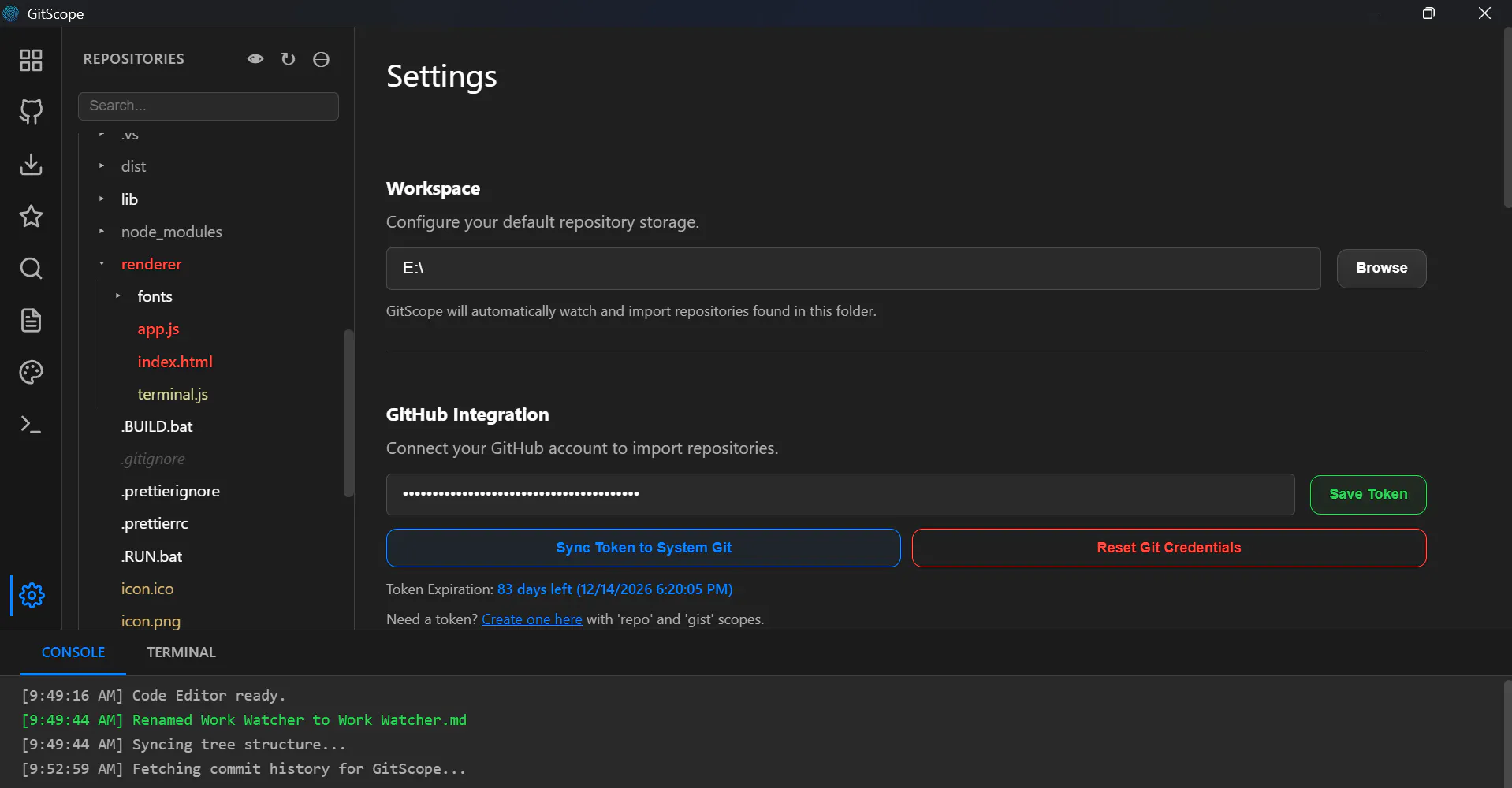Open the terminal prompt icon in sidebar
The height and width of the screenshot is (788, 1512).
tap(31, 425)
